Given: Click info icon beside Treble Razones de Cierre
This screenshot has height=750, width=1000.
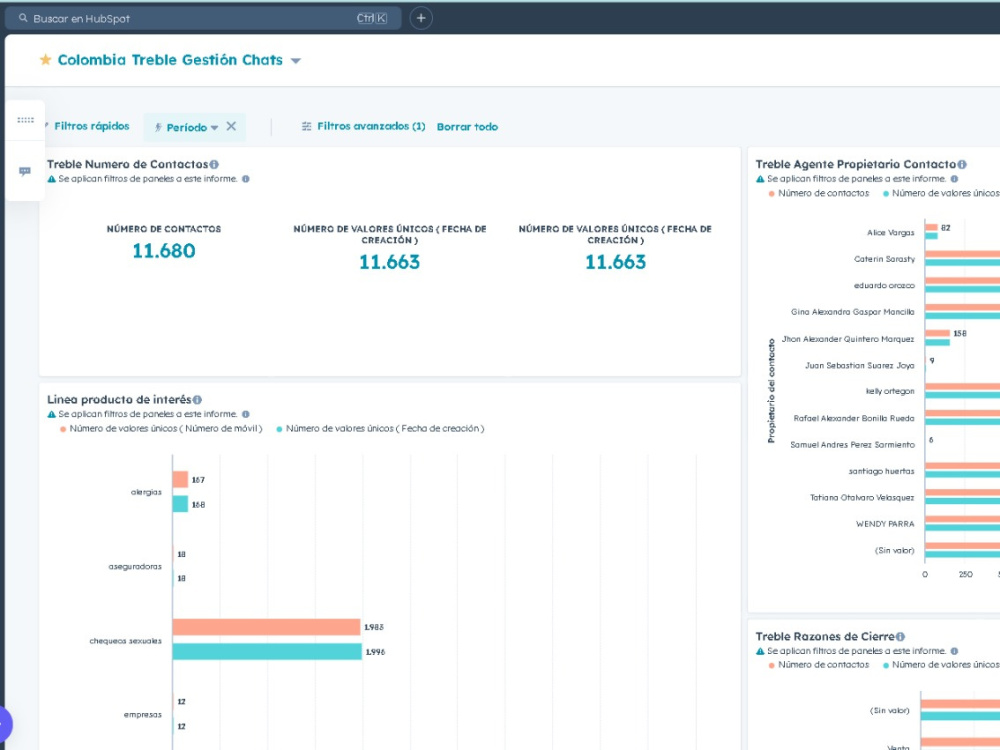Looking at the screenshot, I should pyautogui.click(x=901, y=636).
